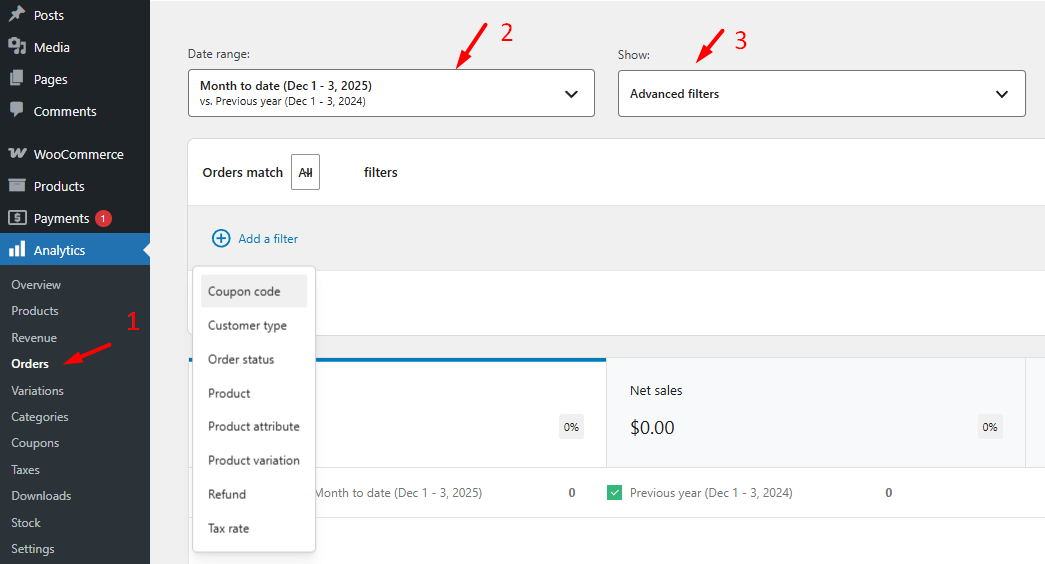Click the Payments dollar icon
Screen dimensions: 1045x564
tap(17, 218)
